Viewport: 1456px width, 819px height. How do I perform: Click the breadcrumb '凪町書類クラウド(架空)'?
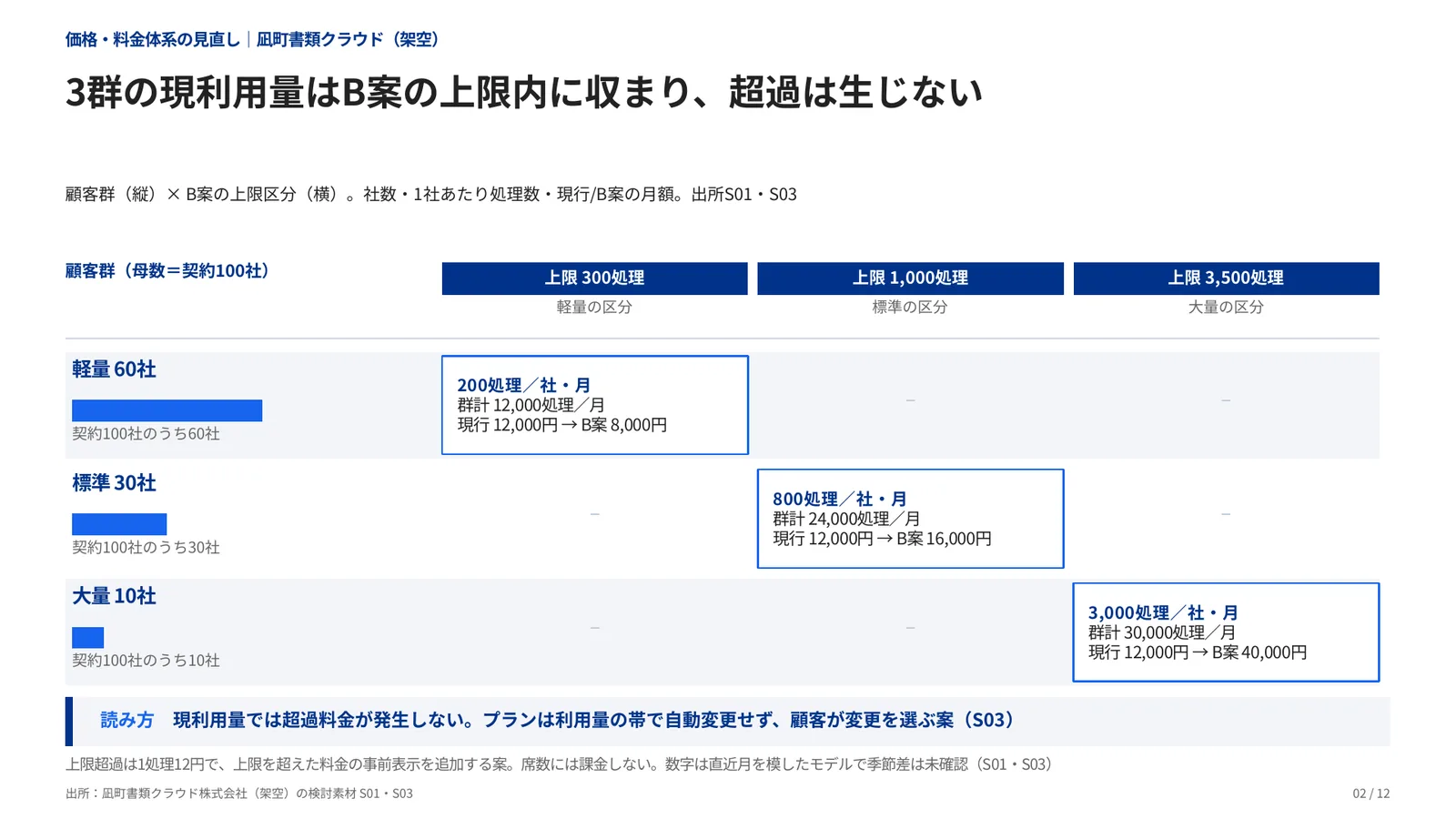(351, 39)
